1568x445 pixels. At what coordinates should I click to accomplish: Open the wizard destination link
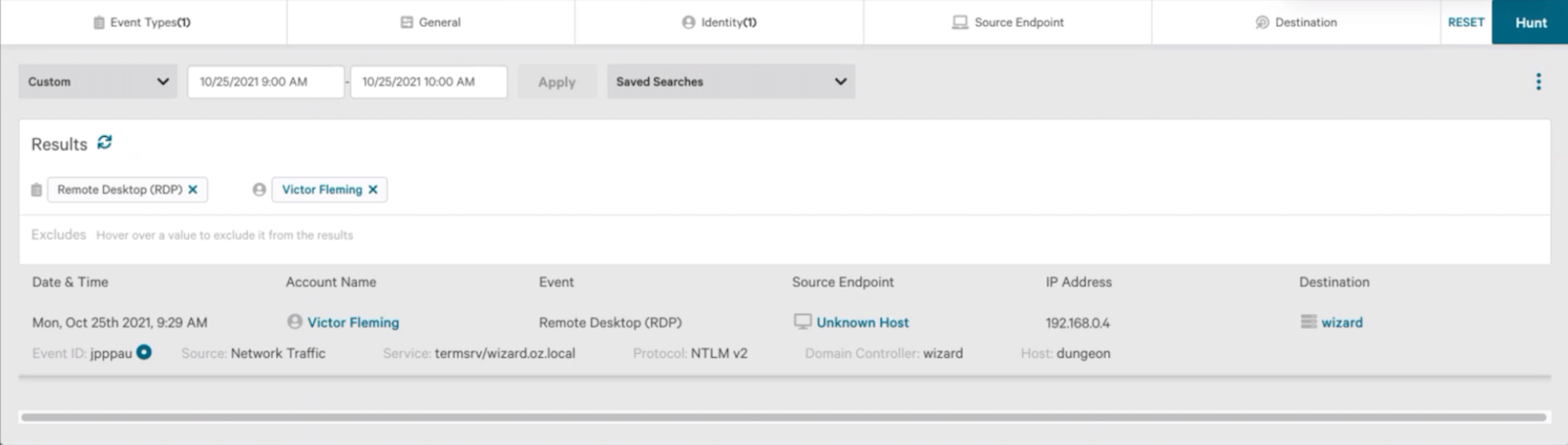1341,323
